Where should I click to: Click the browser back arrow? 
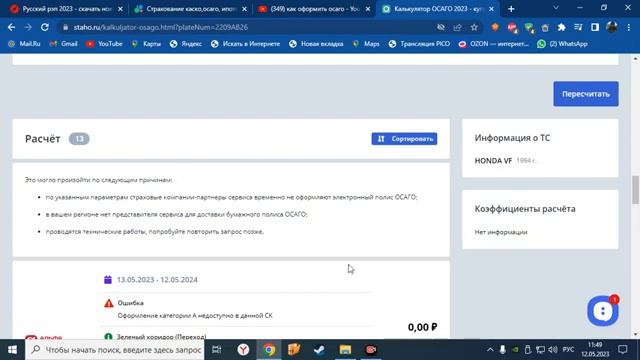[x=11, y=27]
